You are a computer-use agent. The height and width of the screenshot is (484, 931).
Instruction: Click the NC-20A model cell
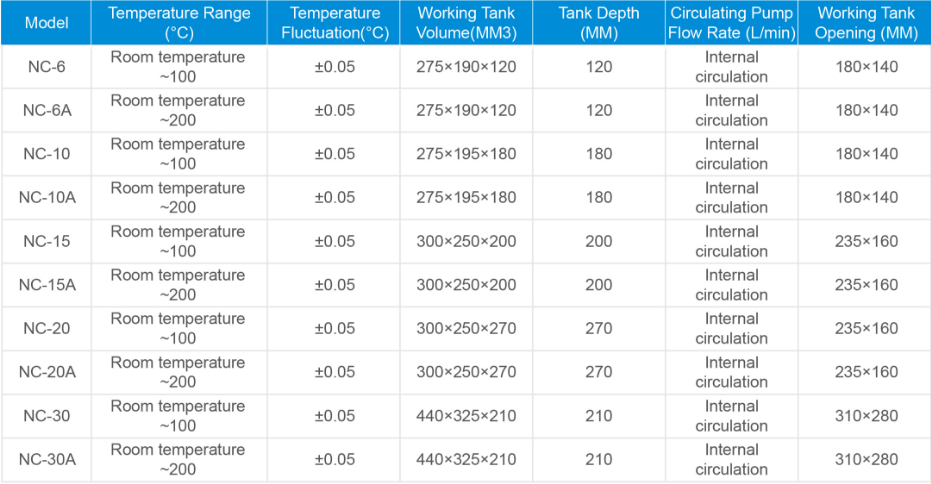[46, 372]
